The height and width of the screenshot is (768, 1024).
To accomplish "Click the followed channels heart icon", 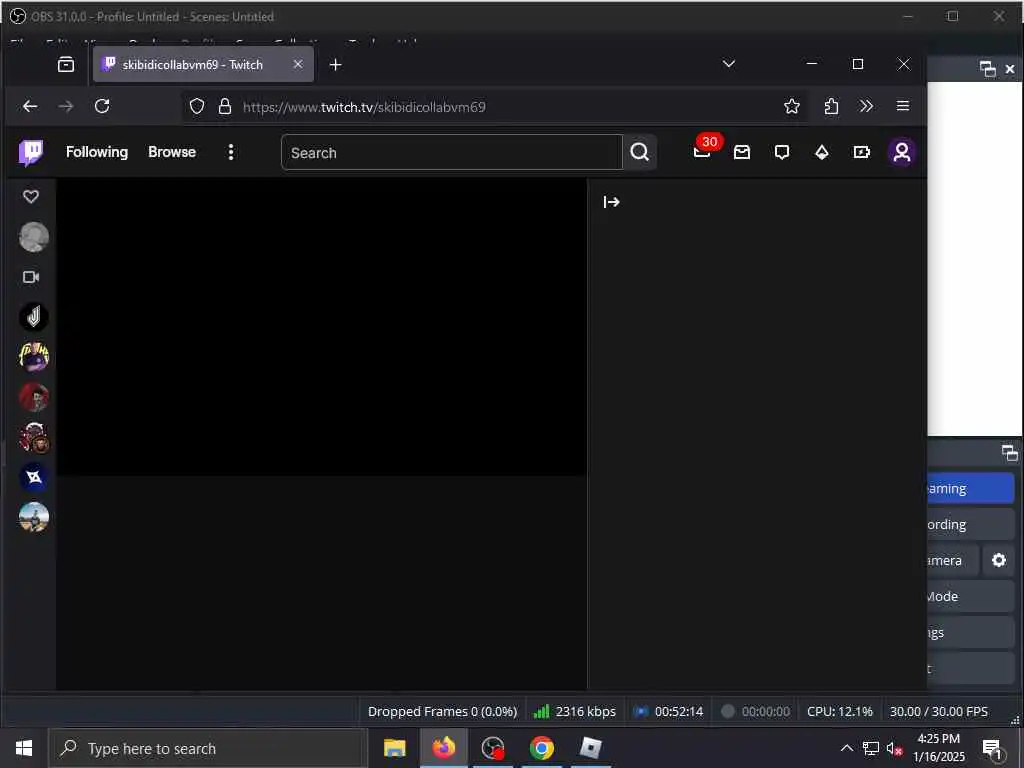I will pos(31,197).
